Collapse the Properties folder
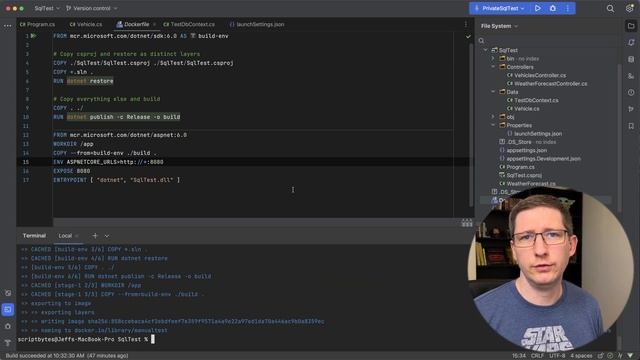This screenshot has height=360, width=640. (493, 125)
